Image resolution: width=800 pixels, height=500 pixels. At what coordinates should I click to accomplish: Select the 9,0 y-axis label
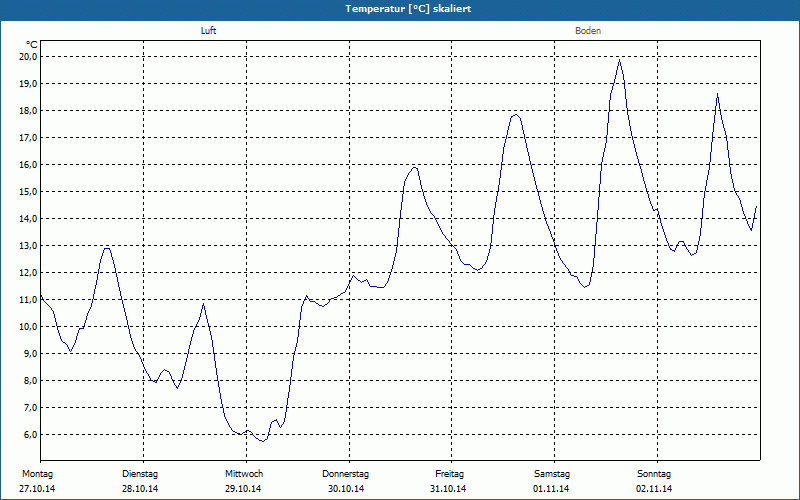point(31,354)
